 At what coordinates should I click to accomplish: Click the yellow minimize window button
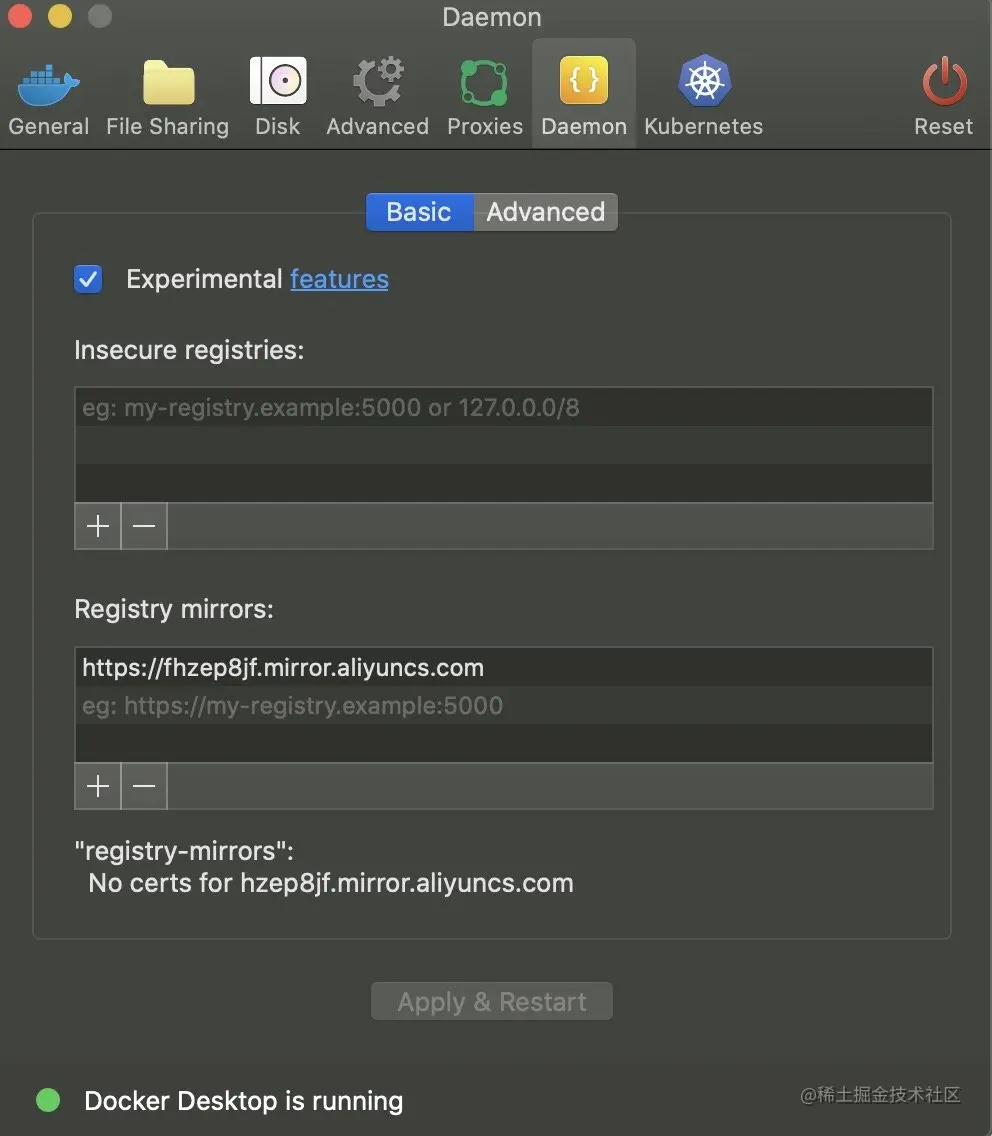60,16
